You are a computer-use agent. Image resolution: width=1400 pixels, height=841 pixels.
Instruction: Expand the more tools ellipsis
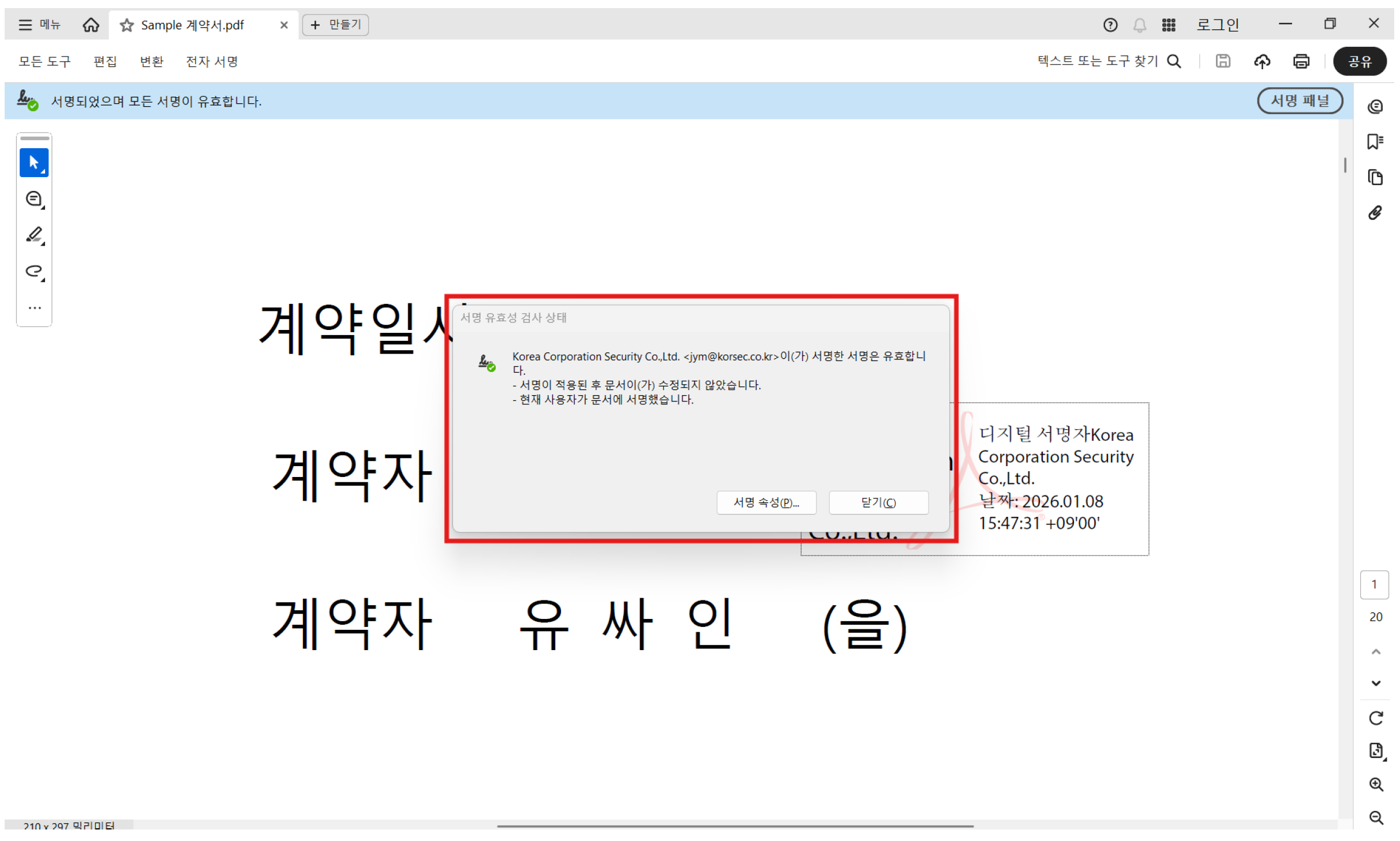pyautogui.click(x=34, y=307)
